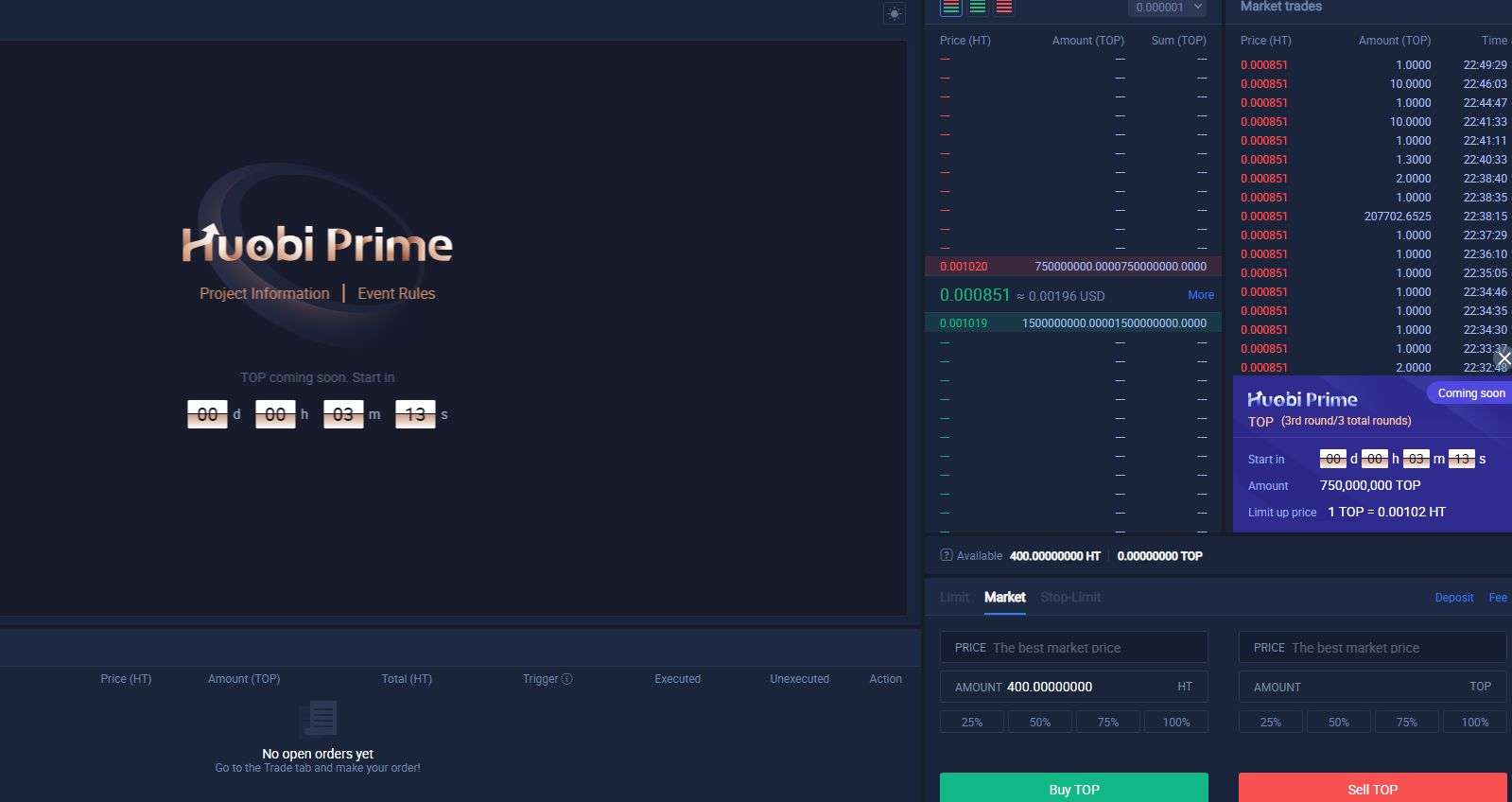Toggle the light/dark theme sun icon
1512x802 pixels.
pos(894,13)
